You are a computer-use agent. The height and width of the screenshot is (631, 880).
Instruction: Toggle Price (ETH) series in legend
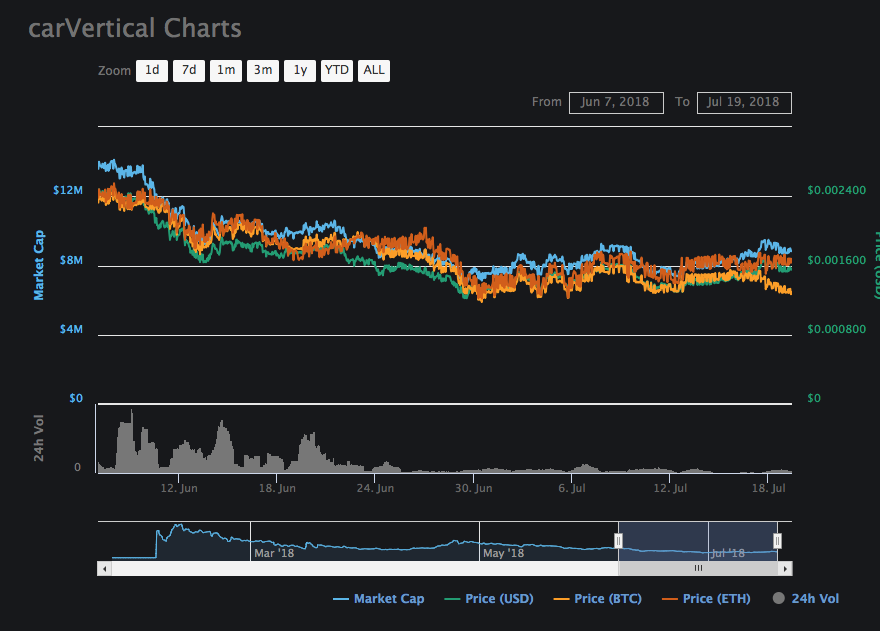706,599
